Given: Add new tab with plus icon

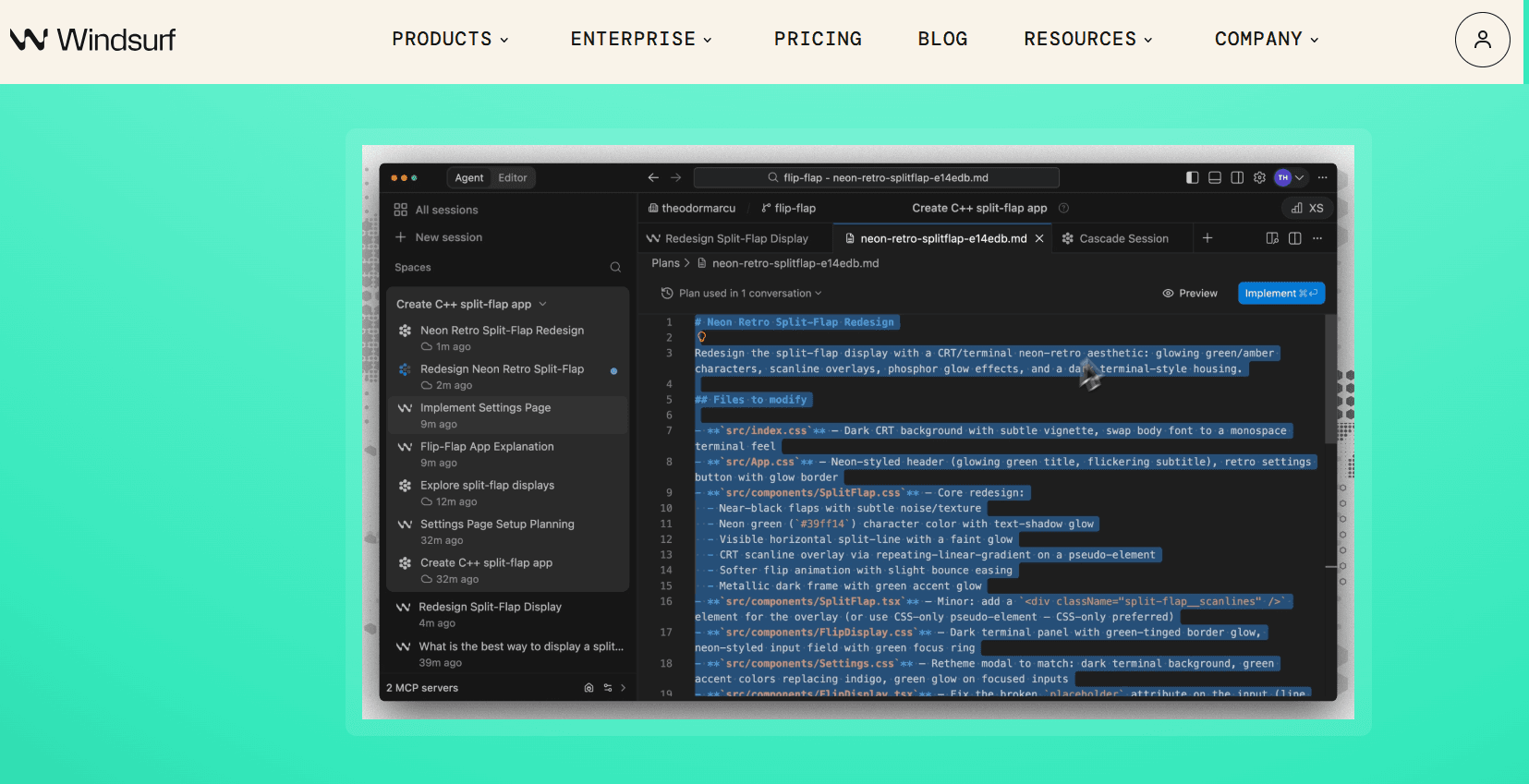Looking at the screenshot, I should coord(1207,238).
